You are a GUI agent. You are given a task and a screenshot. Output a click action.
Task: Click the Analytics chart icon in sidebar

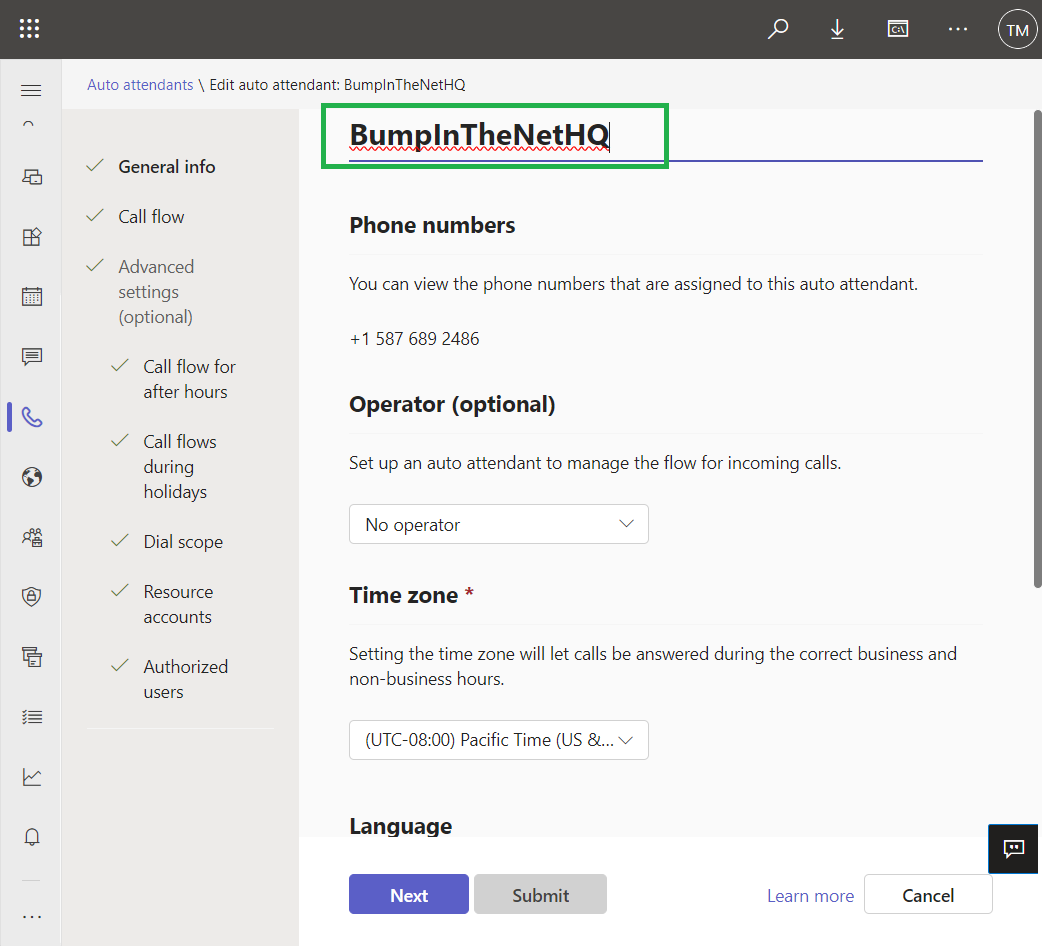[32, 777]
